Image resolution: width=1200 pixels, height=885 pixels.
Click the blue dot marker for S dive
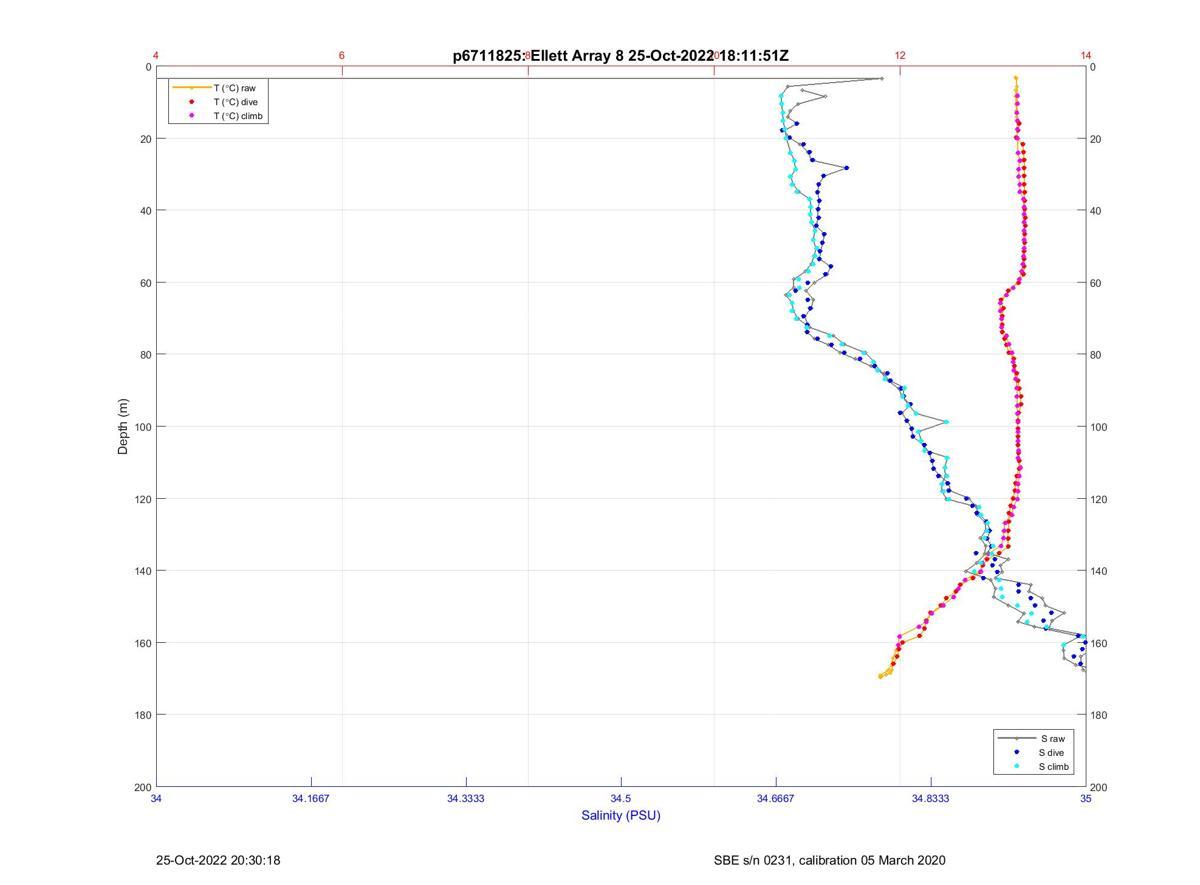coord(1016,752)
